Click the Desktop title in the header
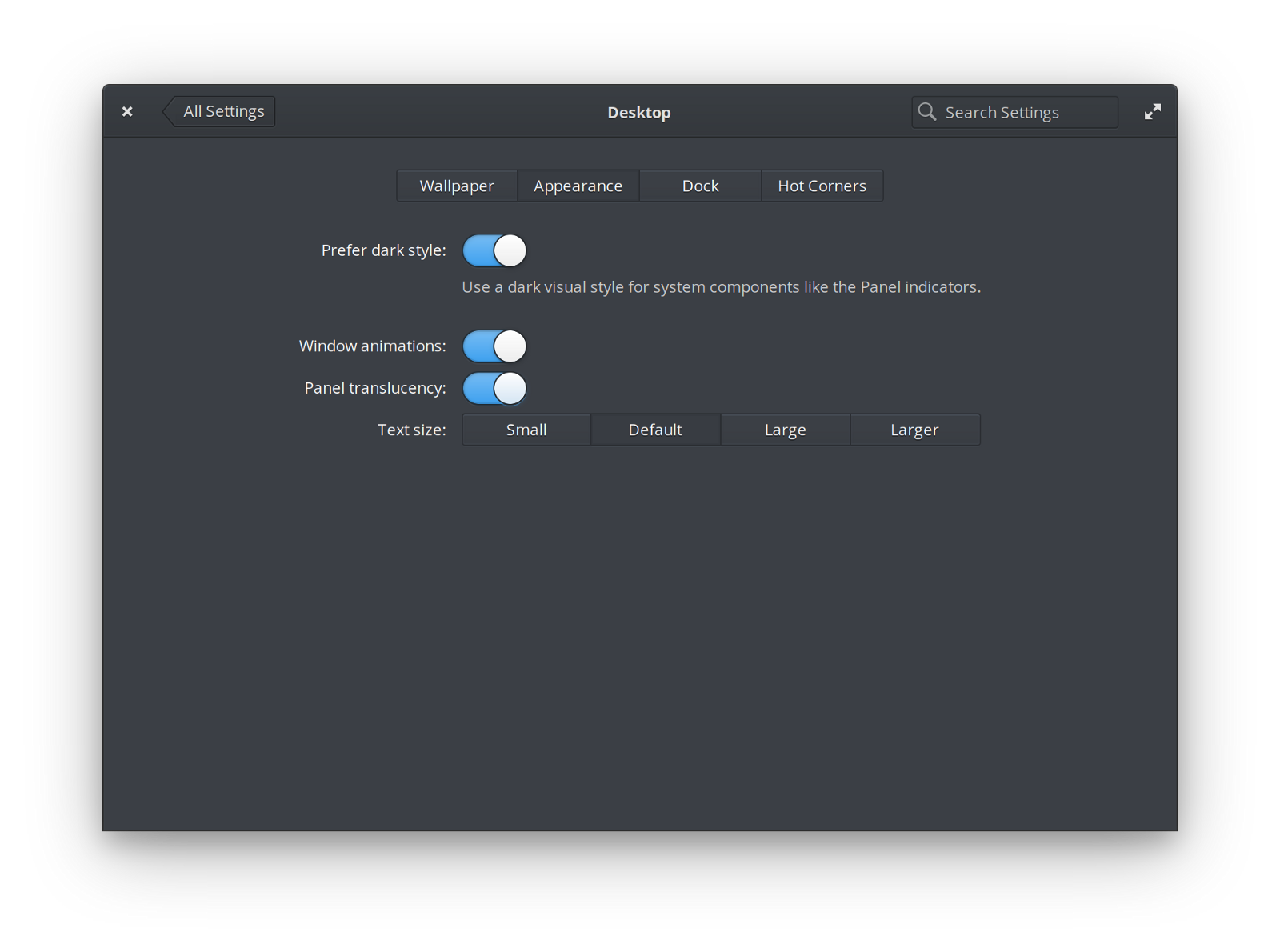The width and height of the screenshot is (1280, 952). tap(638, 112)
